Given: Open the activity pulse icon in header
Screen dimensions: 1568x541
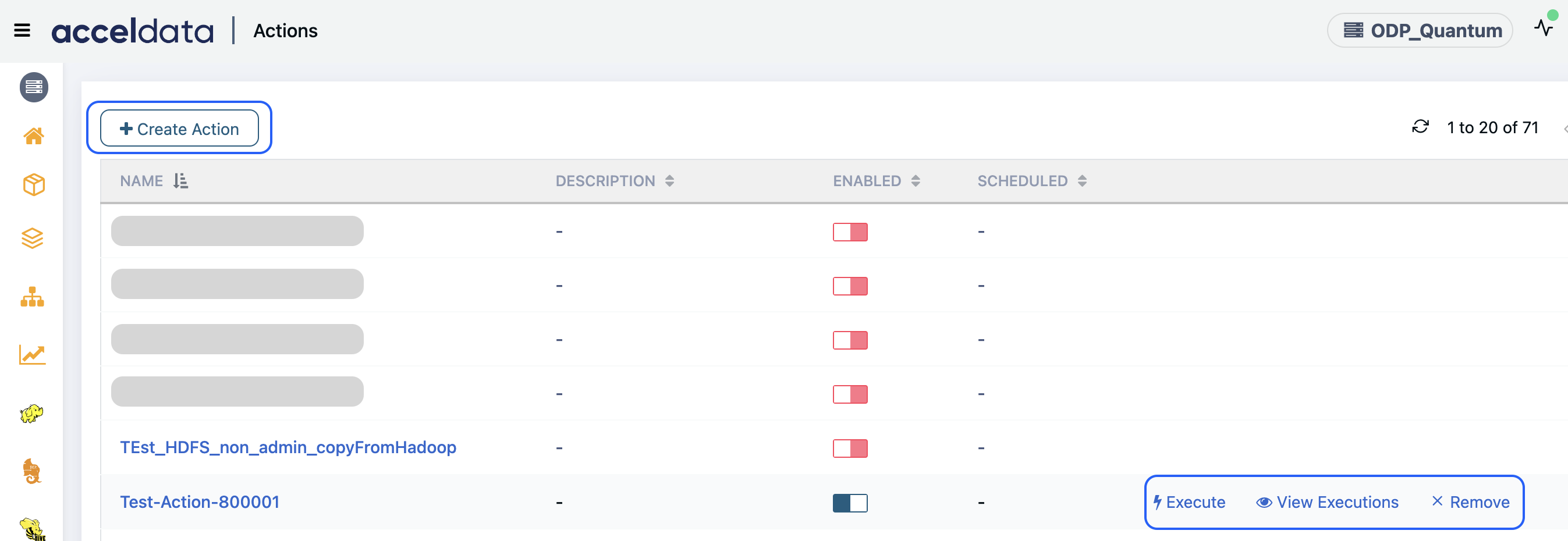Looking at the screenshot, I should tap(1544, 27).
